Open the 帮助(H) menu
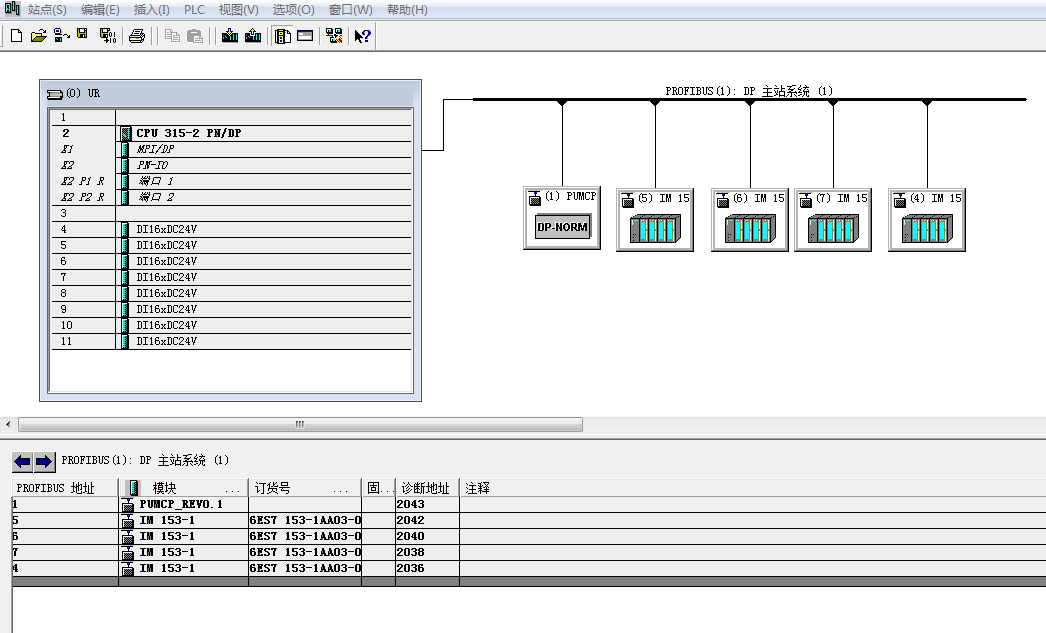 pos(407,10)
